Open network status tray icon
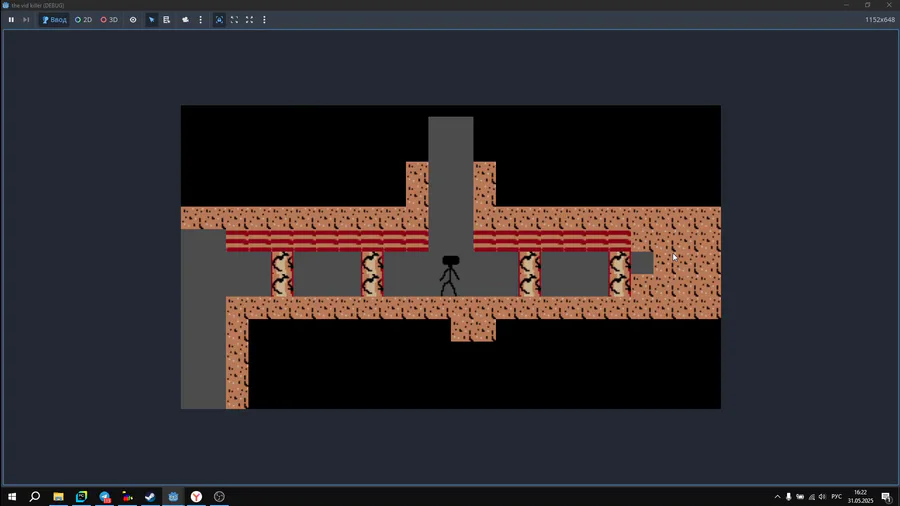Image resolution: width=900 pixels, height=506 pixels. (811, 497)
